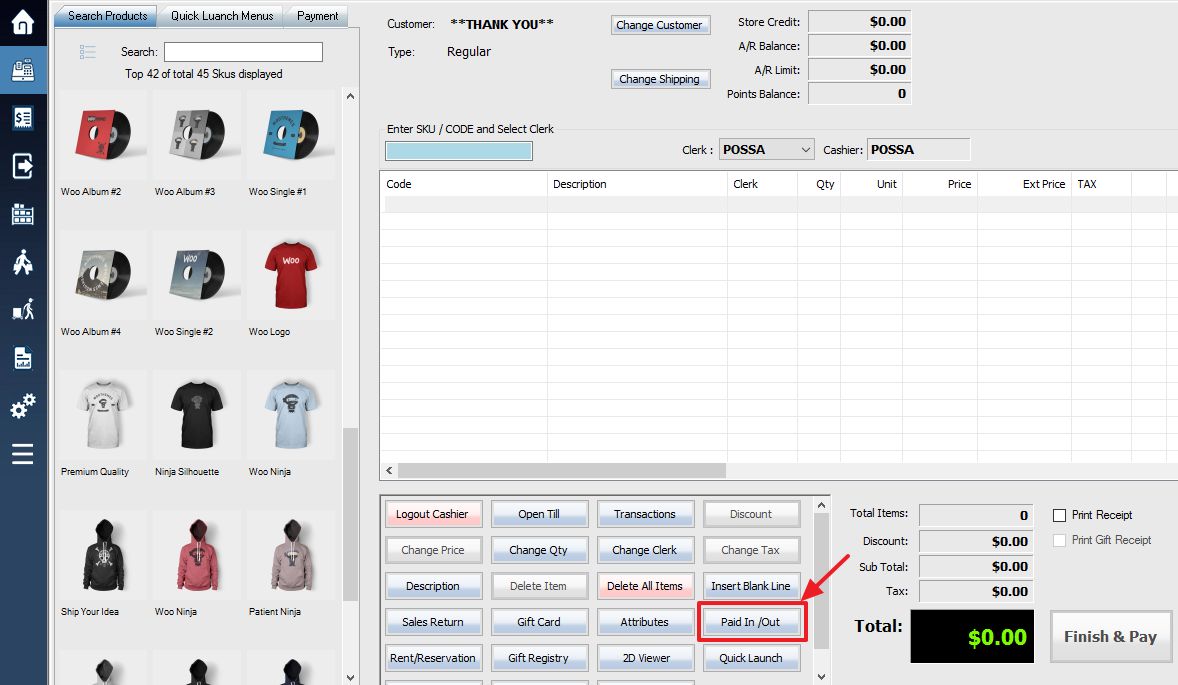
Task: Click the Paid In /Out button
Action: click(751, 623)
